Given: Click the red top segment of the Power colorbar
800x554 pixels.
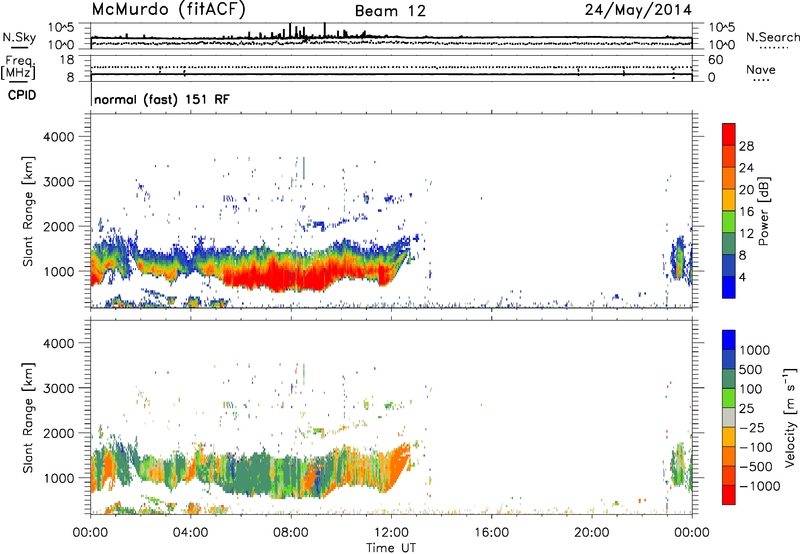Looking at the screenshot, I should (729, 135).
